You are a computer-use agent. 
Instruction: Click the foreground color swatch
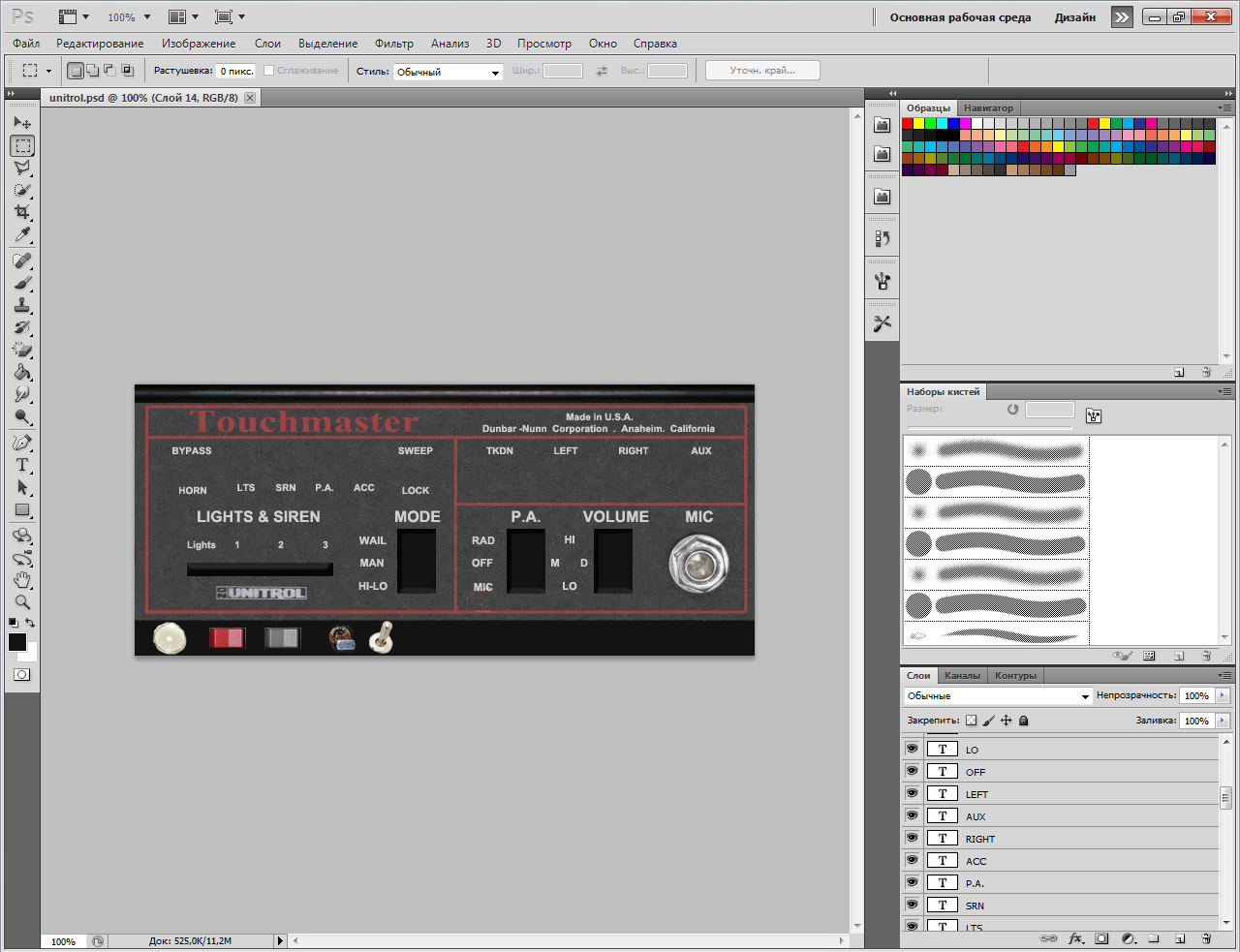pyautogui.click(x=17, y=642)
